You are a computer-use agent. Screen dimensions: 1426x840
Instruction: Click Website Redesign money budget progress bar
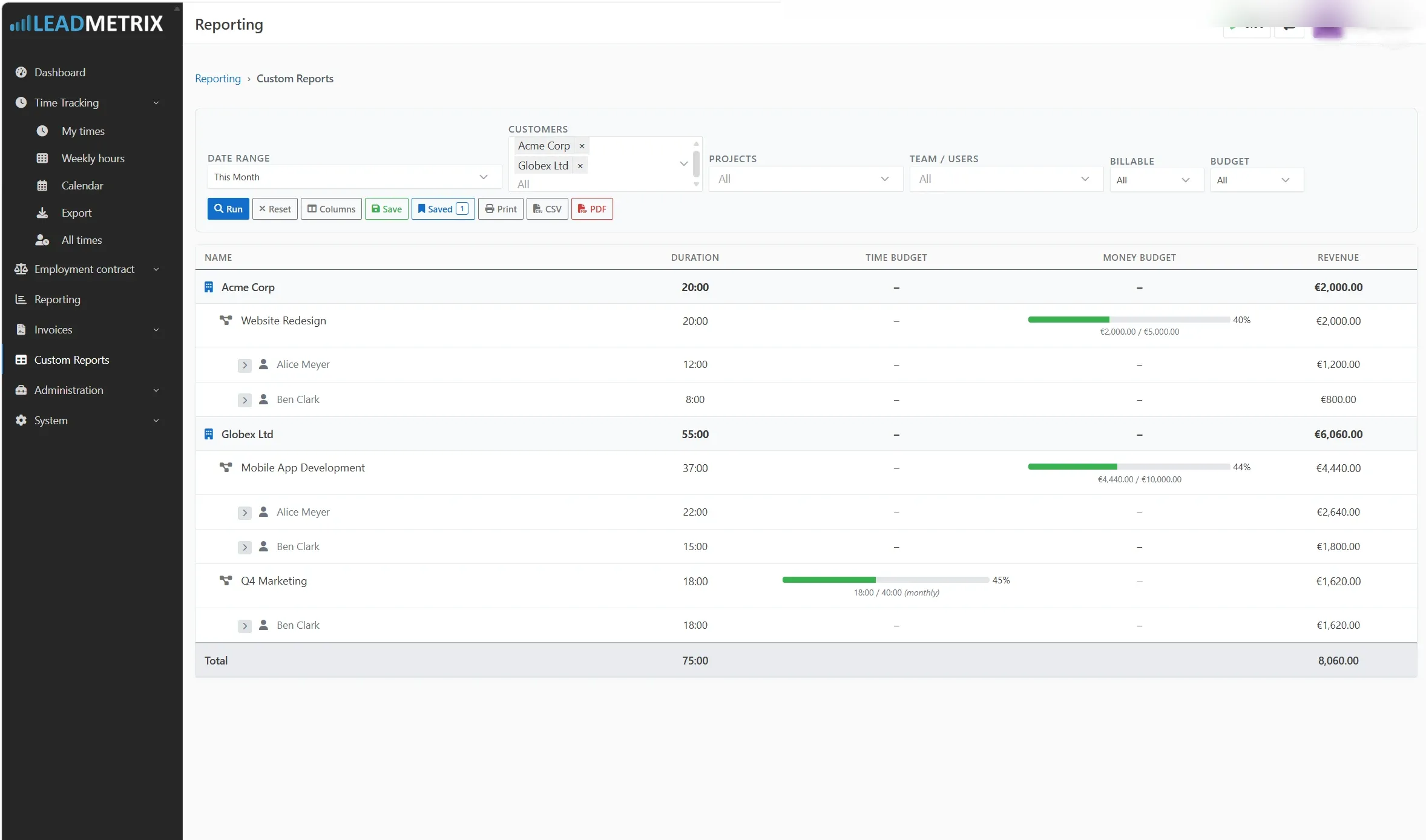[x=1129, y=320]
